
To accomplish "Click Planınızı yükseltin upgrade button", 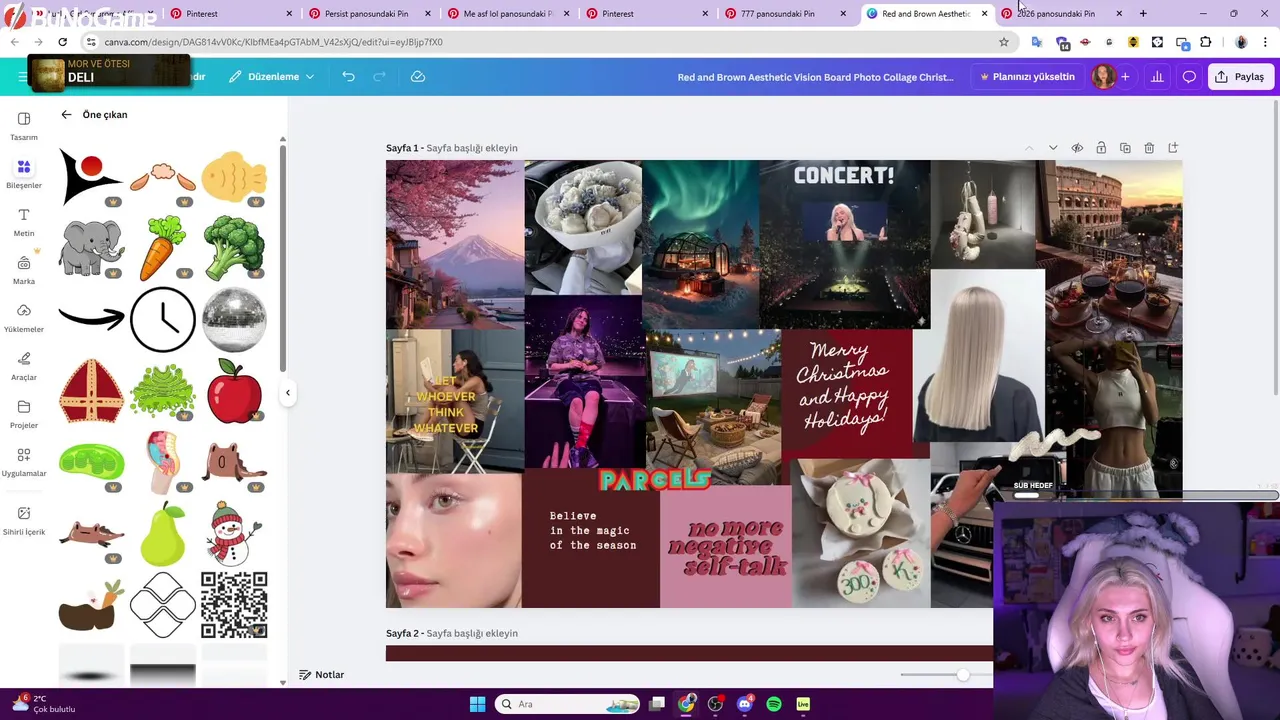I will 1027,77.
